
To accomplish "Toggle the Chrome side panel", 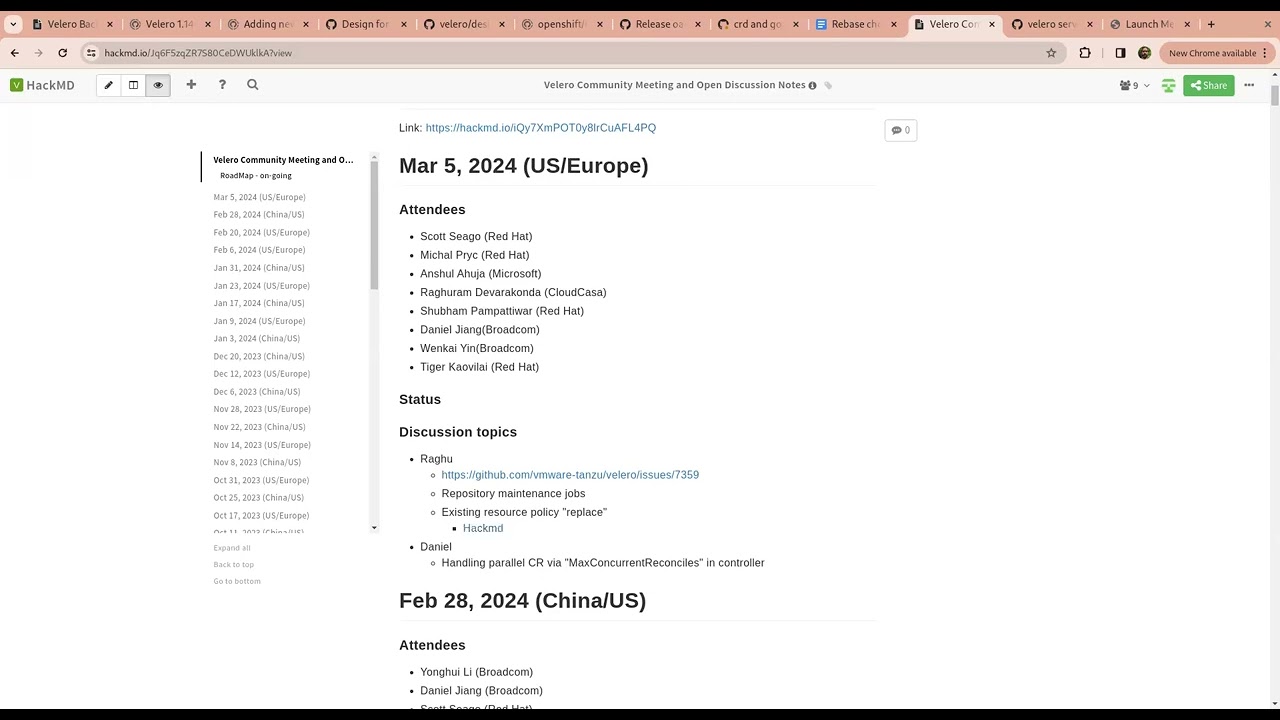I will coord(1120,53).
